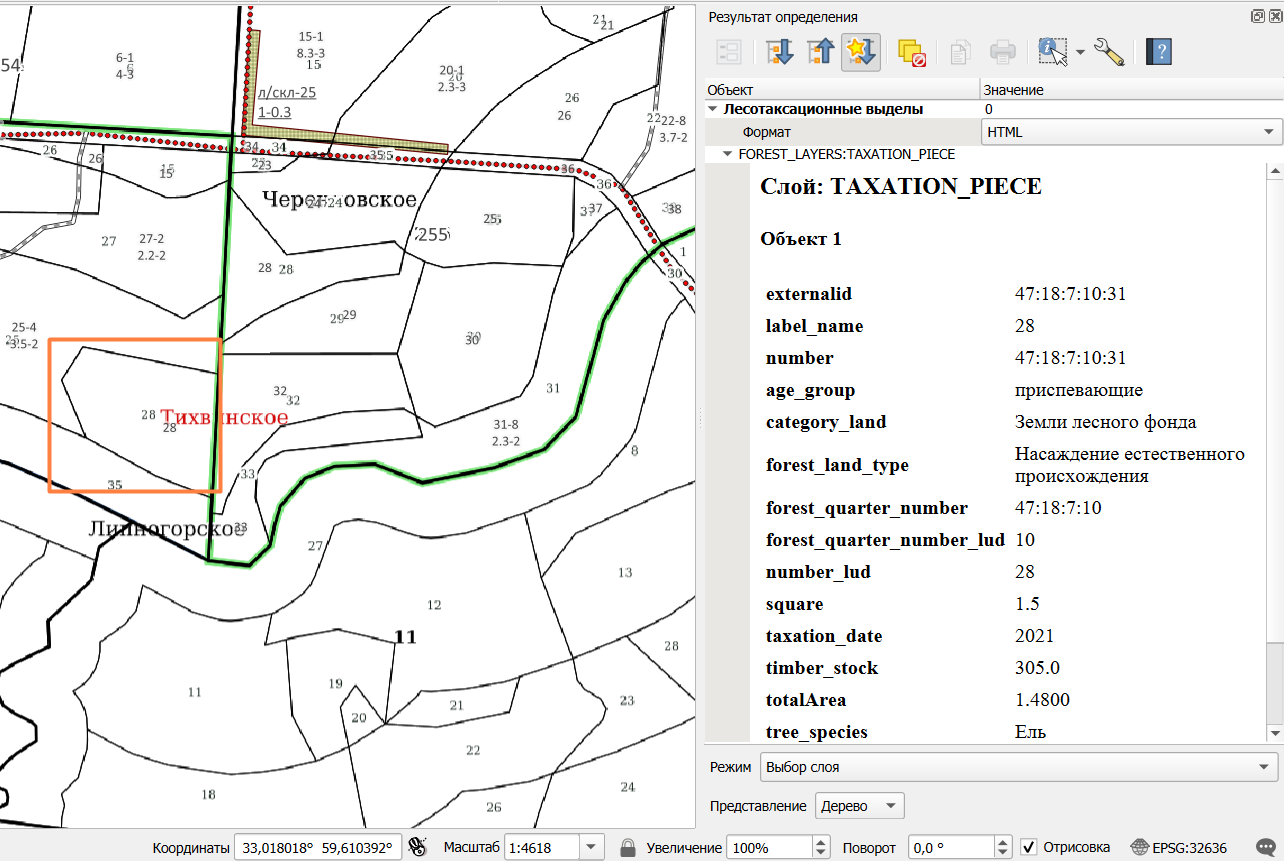1284x861 pixels.
Task: Click the Expand Tree toolbar icon
Action: pyautogui.click(x=779, y=52)
